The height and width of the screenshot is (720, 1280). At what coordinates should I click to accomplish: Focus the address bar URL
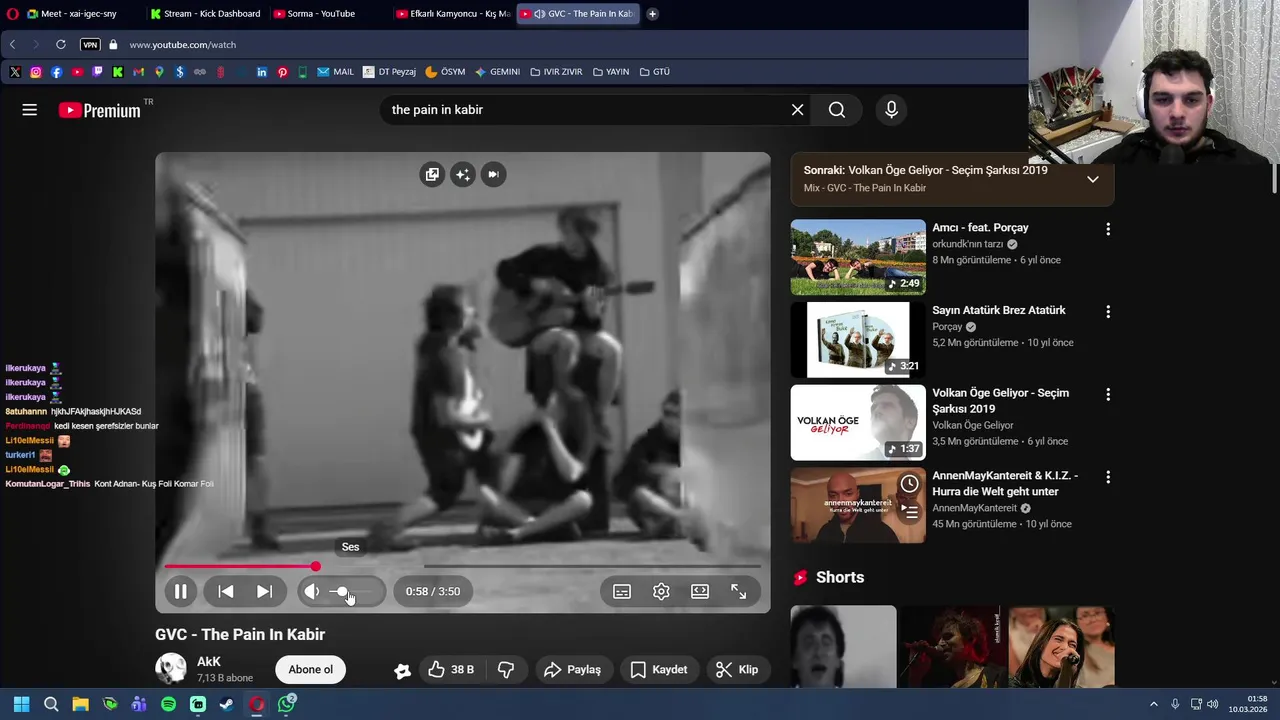tap(182, 45)
